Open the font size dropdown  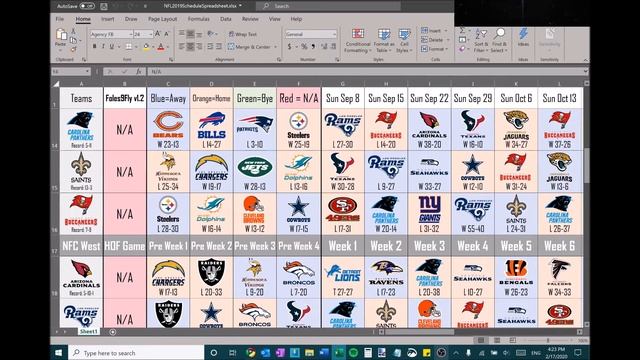151,34
